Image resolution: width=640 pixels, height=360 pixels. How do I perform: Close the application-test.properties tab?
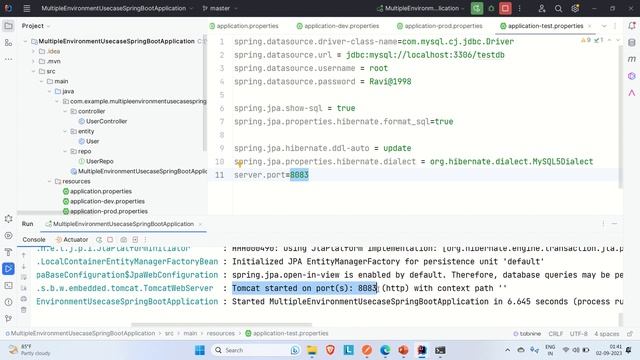click(x=589, y=26)
